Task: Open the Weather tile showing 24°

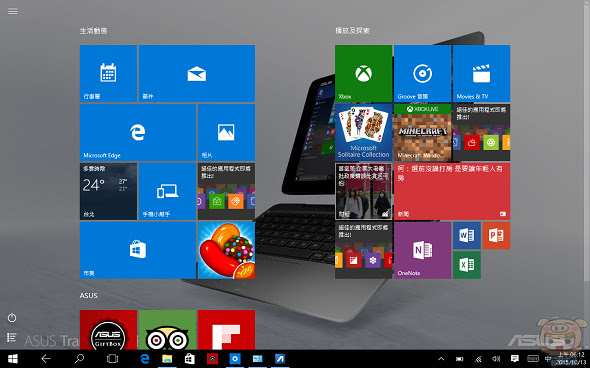Action: (x=108, y=191)
